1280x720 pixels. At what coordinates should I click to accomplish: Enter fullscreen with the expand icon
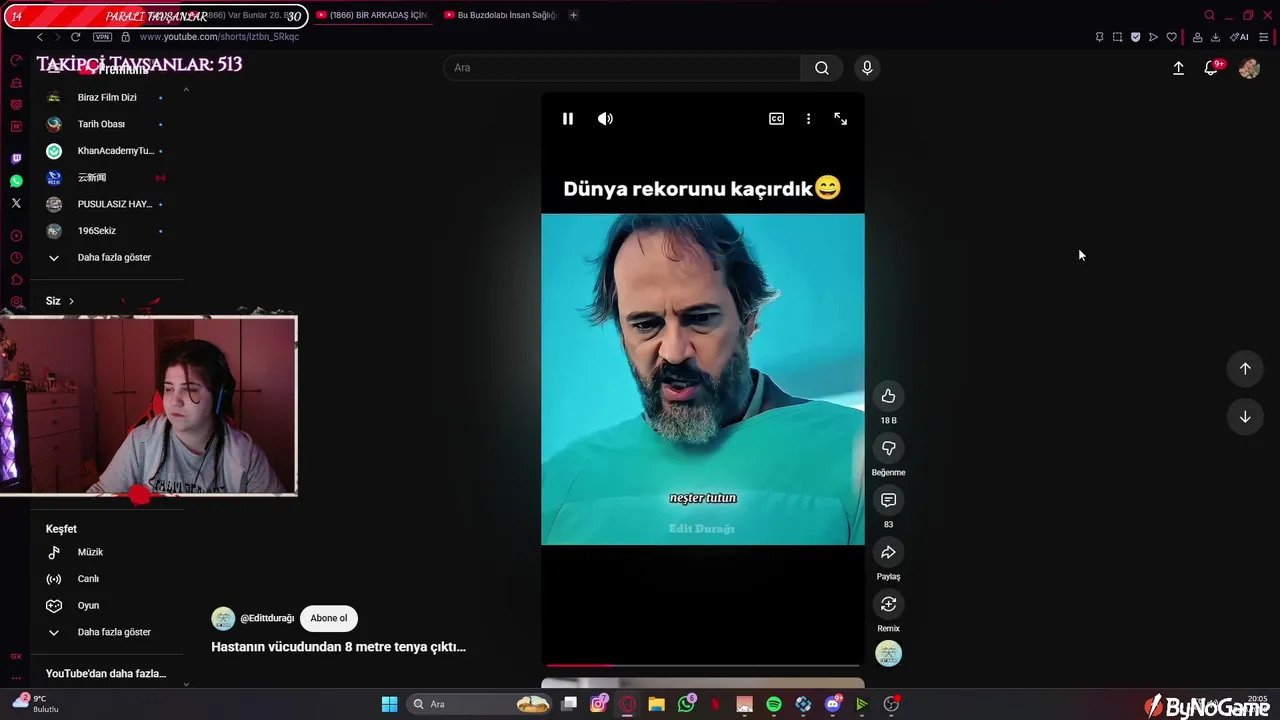pyautogui.click(x=840, y=119)
